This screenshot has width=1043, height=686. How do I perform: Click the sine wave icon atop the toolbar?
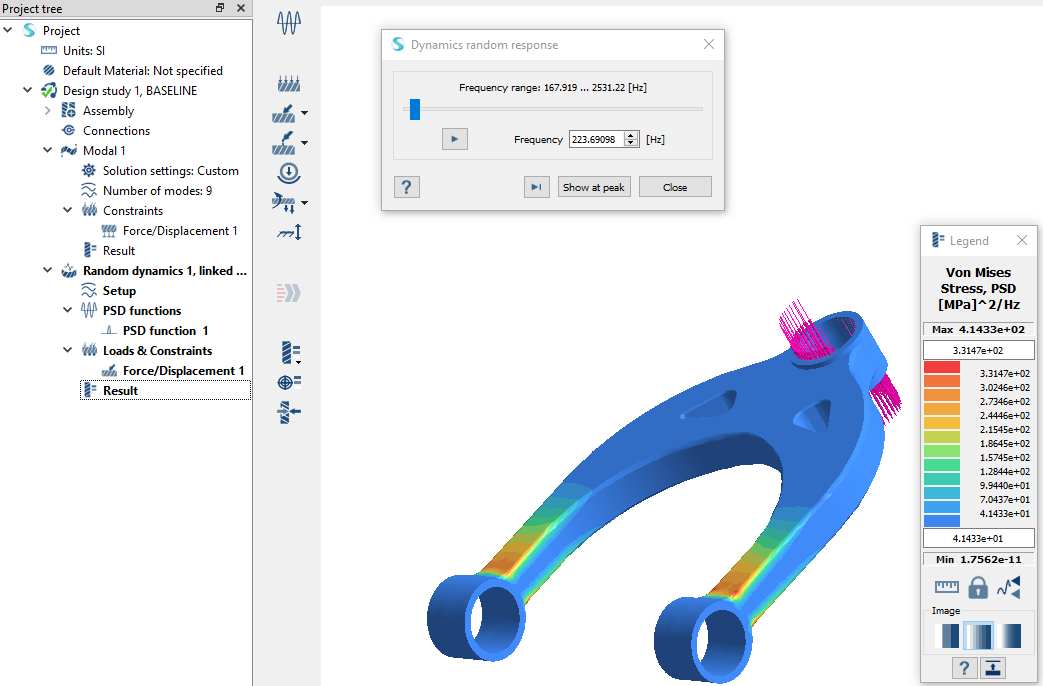[290, 23]
